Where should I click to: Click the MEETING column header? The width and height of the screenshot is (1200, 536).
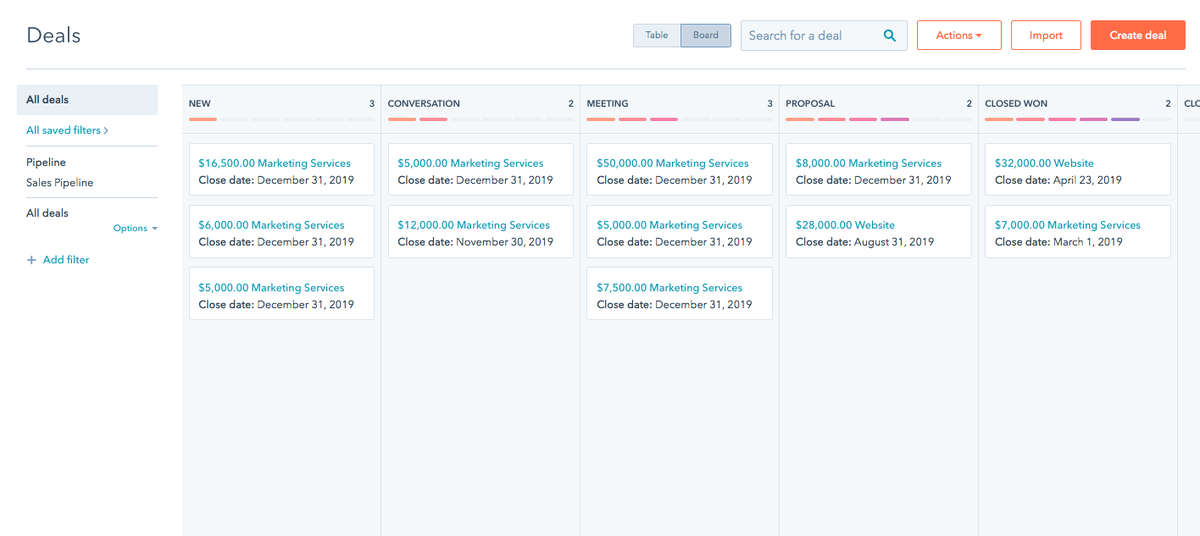(608, 103)
